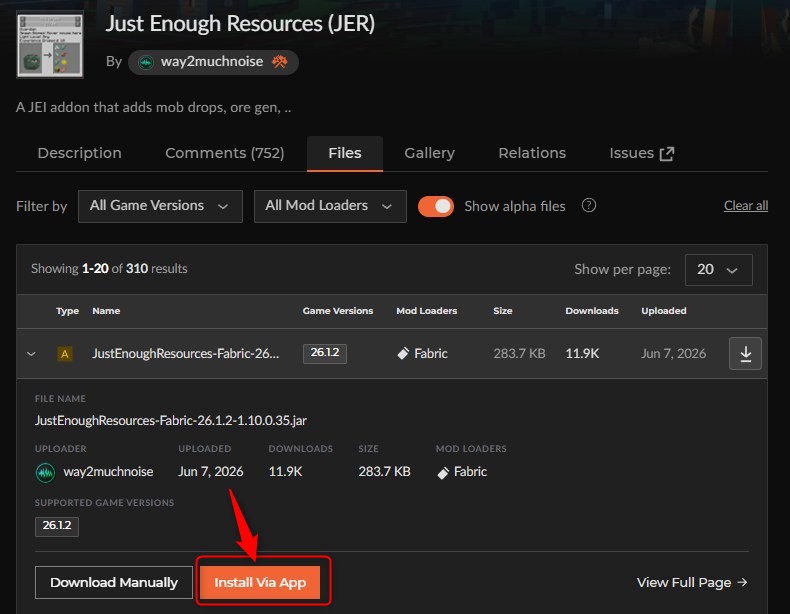Go to the Relations tab

point(532,153)
